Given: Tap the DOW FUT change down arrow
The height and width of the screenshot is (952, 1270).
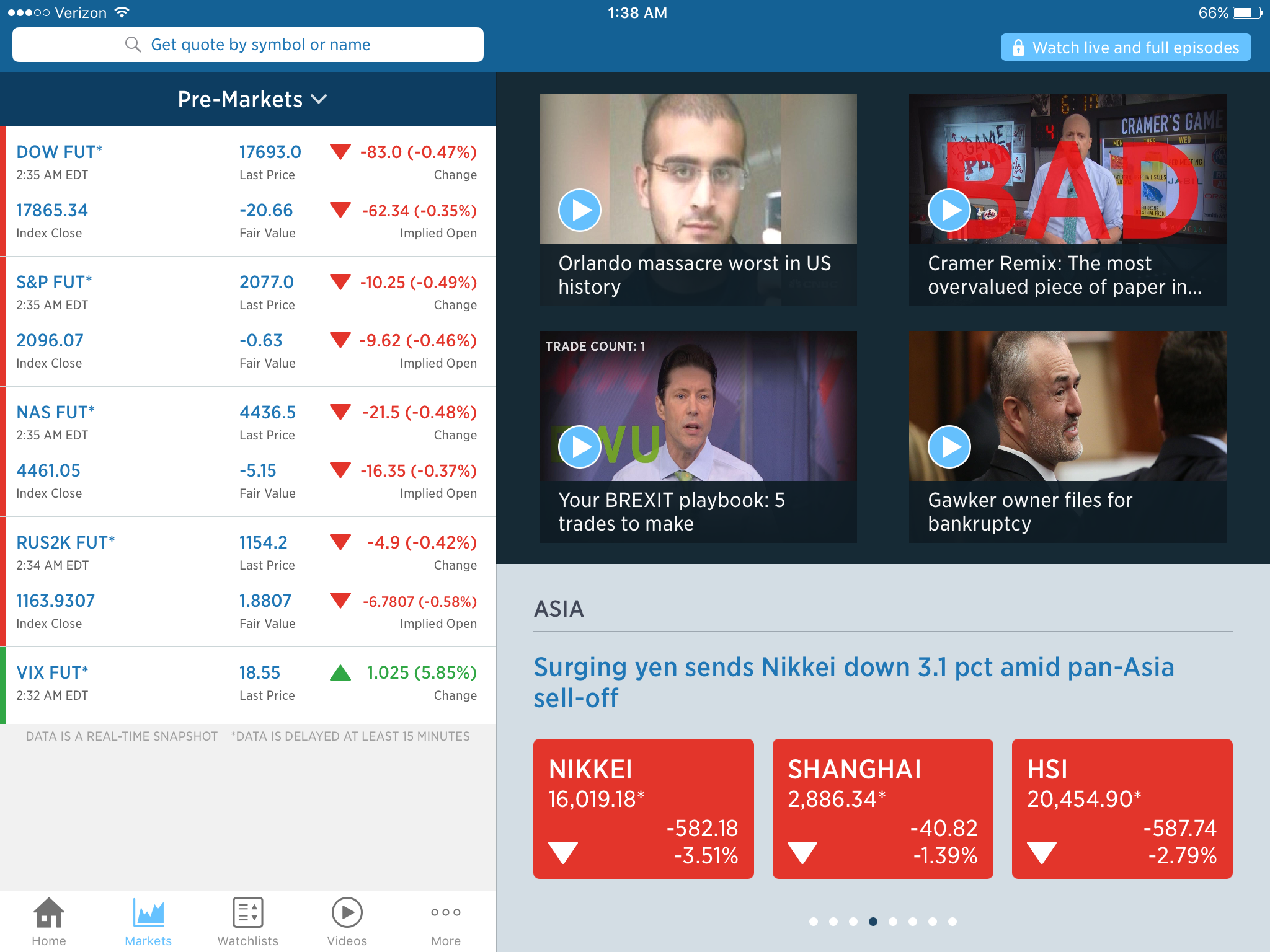Looking at the screenshot, I should (340, 152).
